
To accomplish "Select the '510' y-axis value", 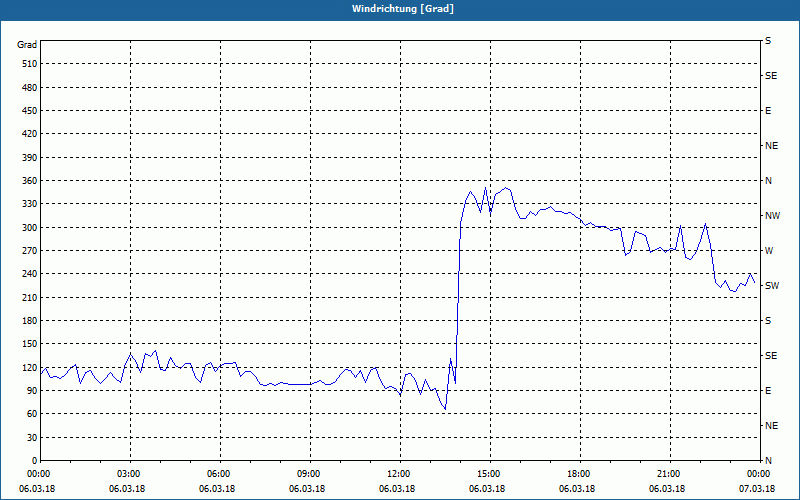I will pyautogui.click(x=30, y=64).
